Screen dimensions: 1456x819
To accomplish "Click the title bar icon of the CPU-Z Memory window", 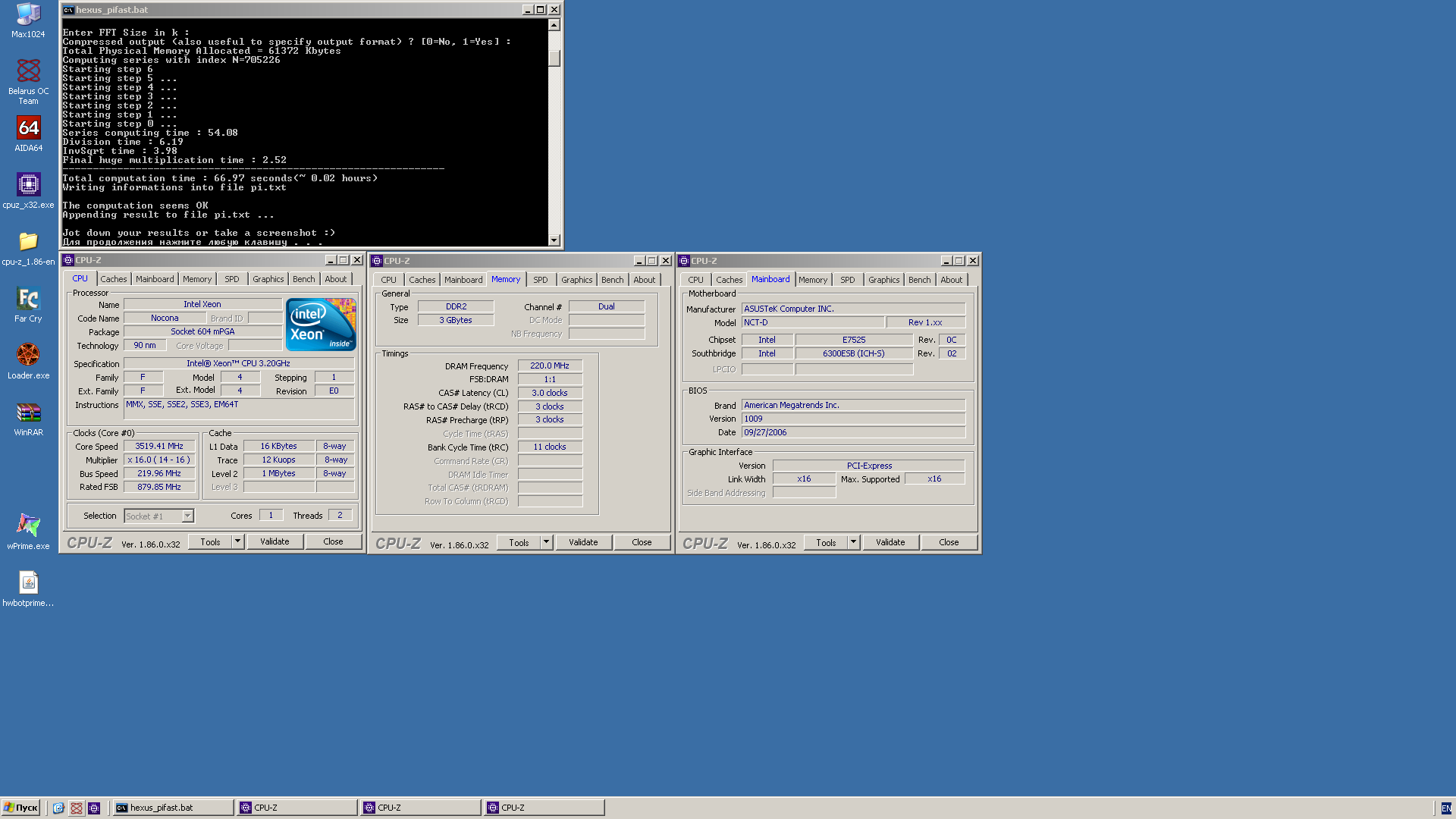I will click(x=377, y=261).
